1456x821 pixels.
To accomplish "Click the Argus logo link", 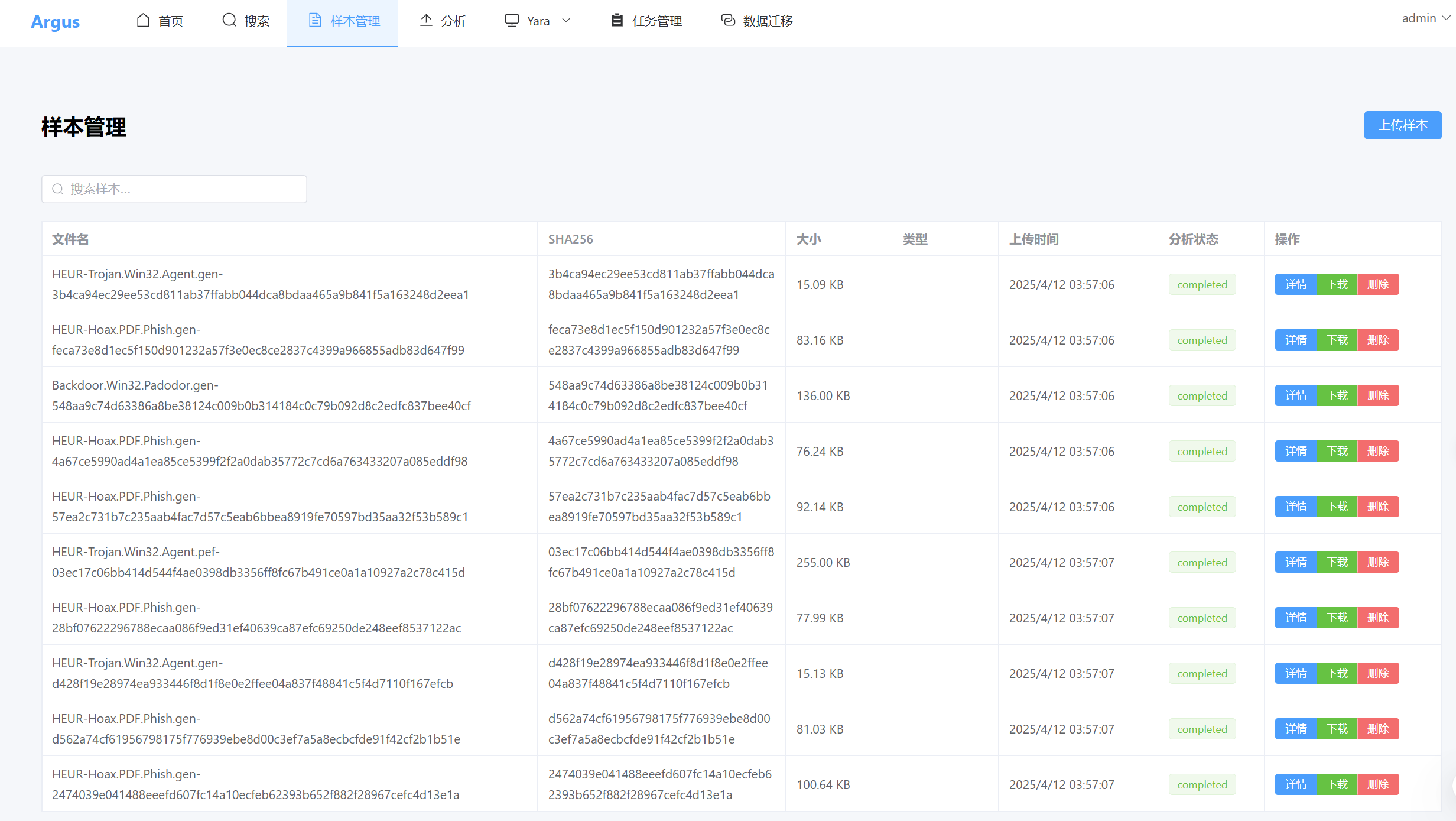I will (55, 22).
